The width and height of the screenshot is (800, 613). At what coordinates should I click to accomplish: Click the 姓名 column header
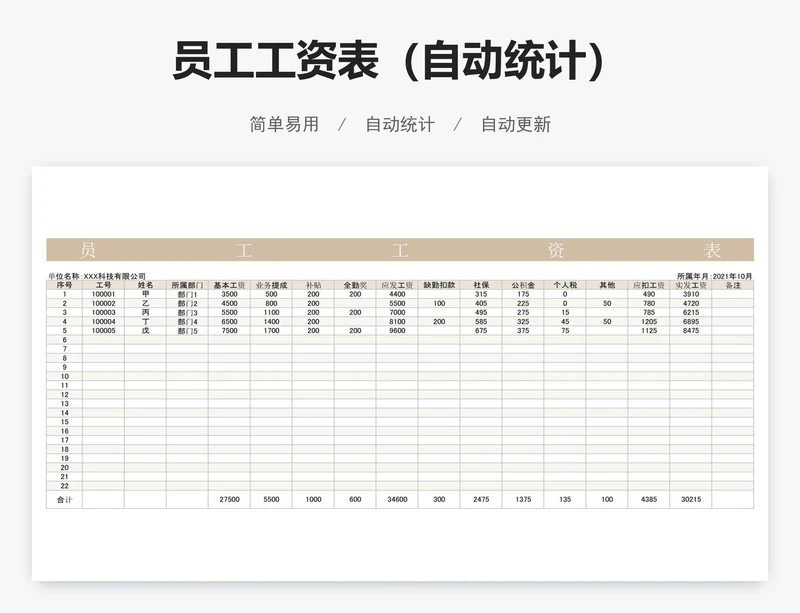point(145,285)
